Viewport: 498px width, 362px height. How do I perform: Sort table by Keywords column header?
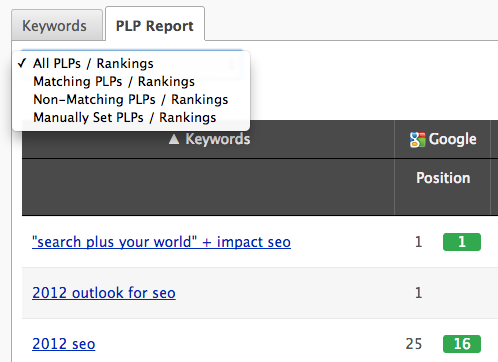point(218,139)
